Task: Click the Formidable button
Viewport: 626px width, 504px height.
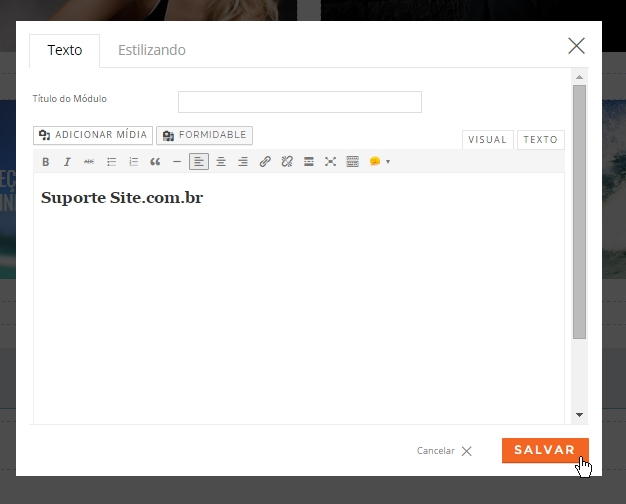Action: (x=204, y=135)
